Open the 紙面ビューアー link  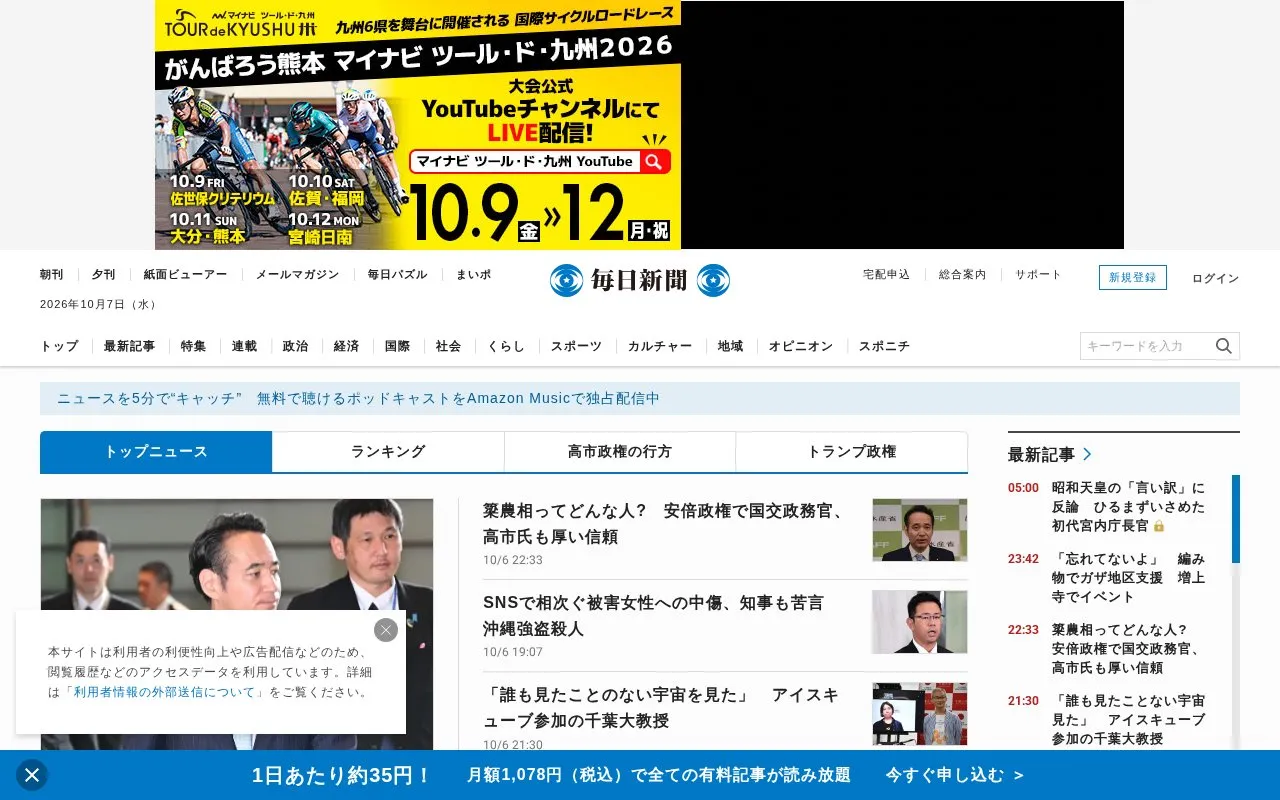point(185,275)
